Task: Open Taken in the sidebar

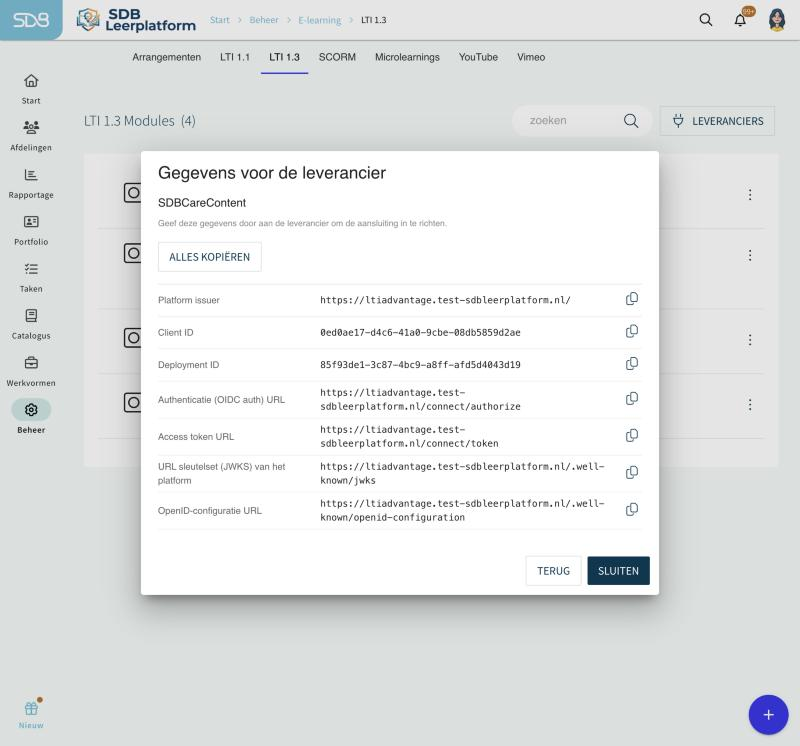Action: tap(31, 277)
